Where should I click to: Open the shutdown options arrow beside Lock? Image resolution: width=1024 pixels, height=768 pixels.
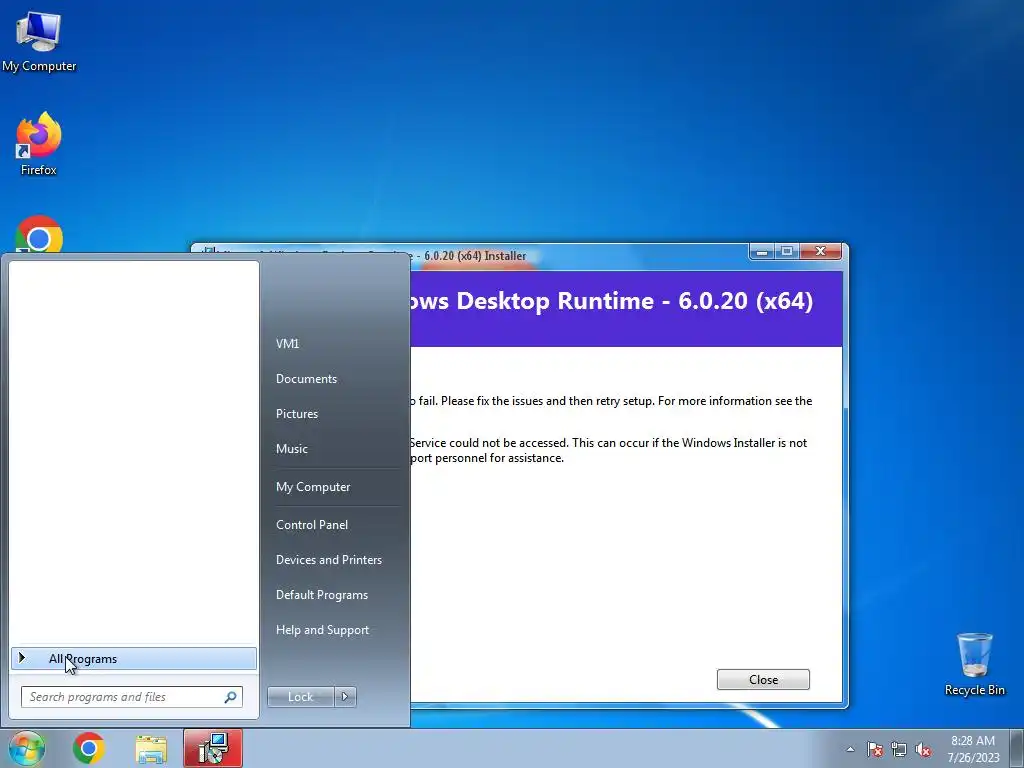point(345,697)
